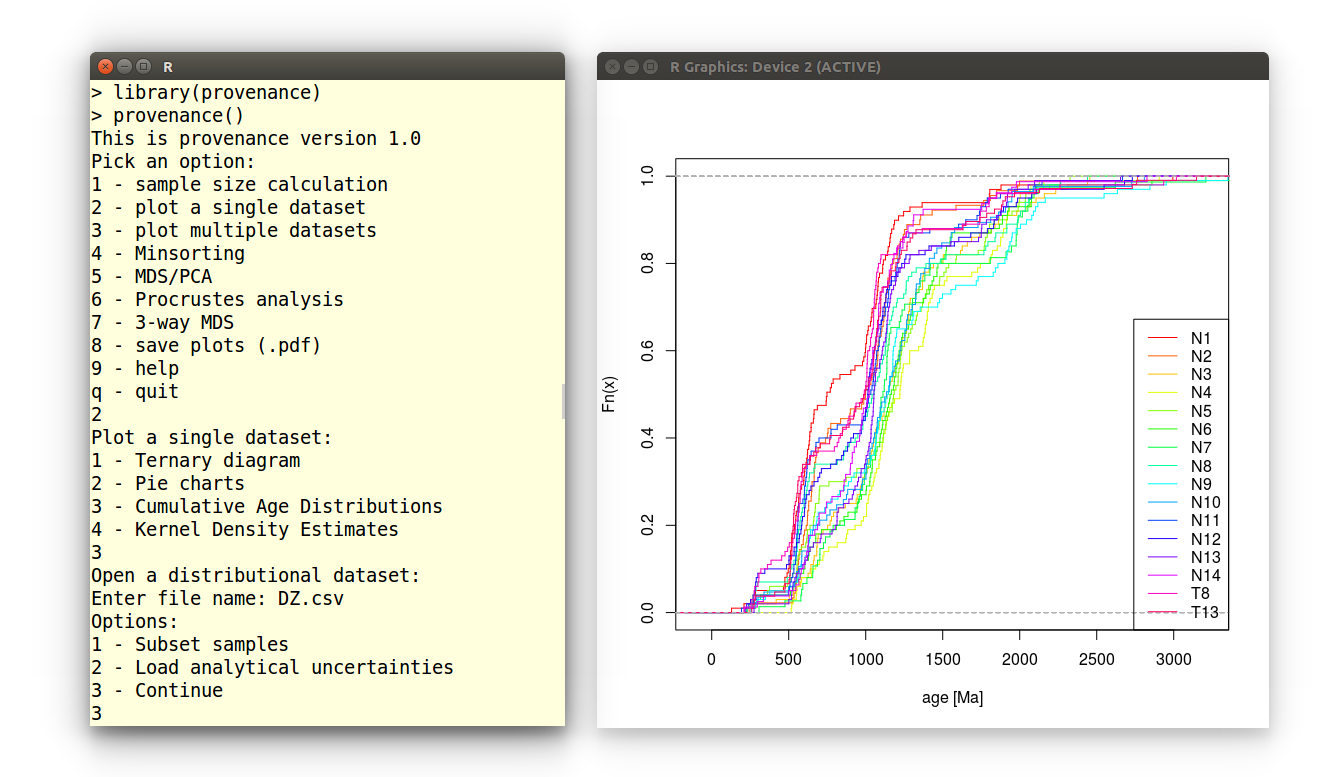Click the N2 label in the legend
This screenshot has width=1342, height=777.
(x=1201, y=356)
